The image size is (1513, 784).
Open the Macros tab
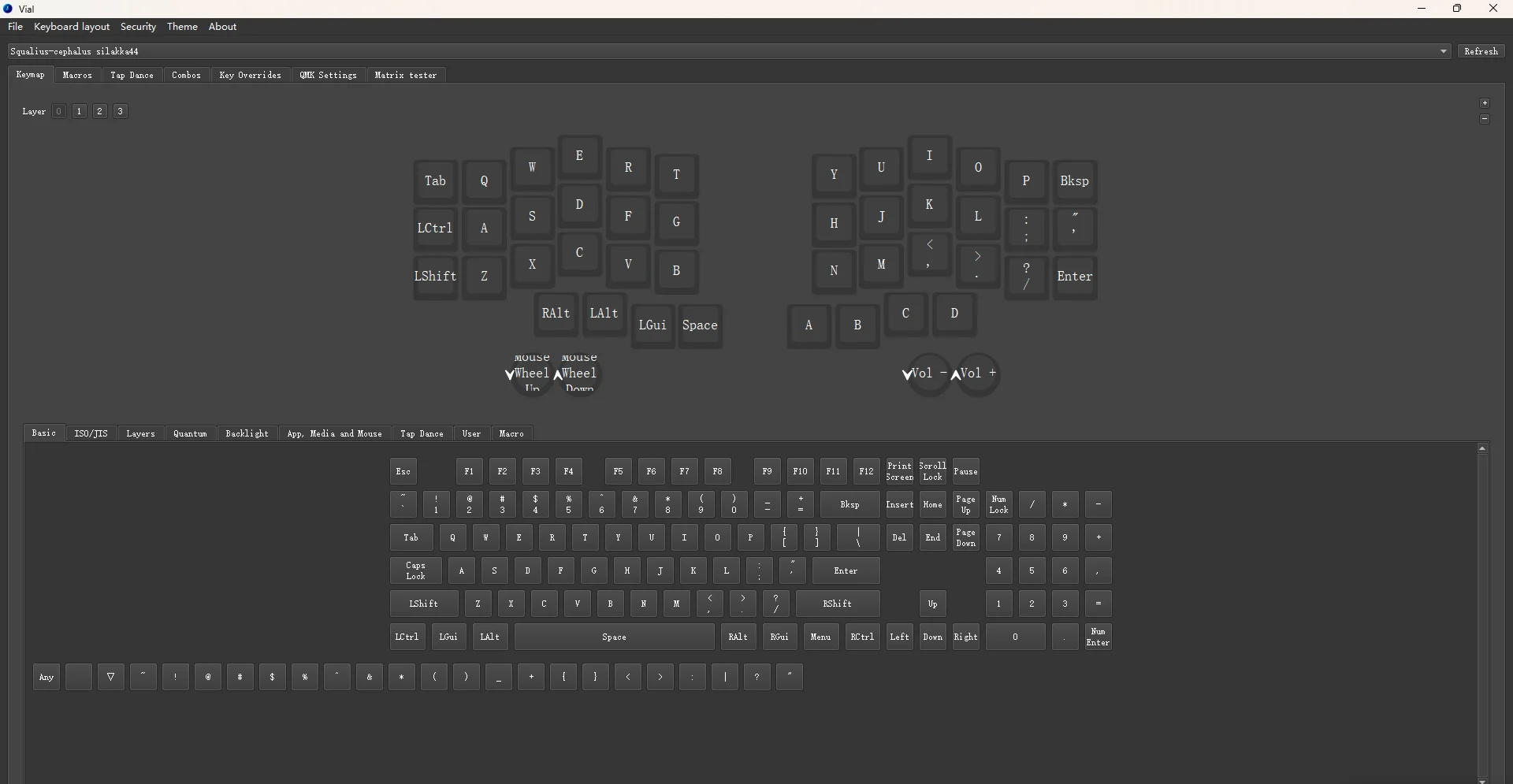click(x=77, y=75)
